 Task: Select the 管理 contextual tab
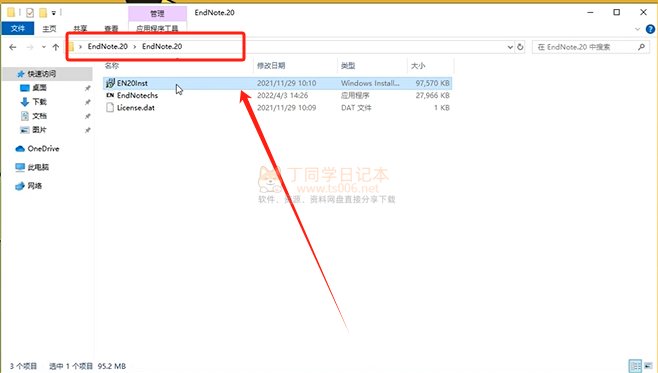point(157,13)
